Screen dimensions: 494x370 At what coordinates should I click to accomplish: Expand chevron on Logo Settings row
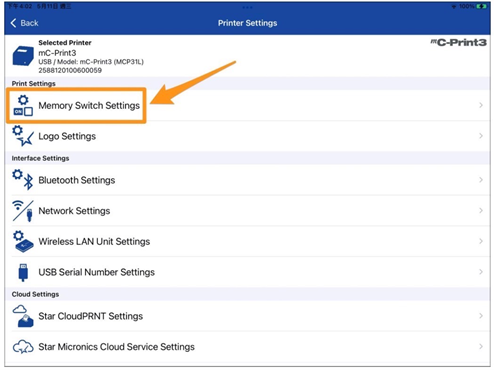[x=481, y=136]
